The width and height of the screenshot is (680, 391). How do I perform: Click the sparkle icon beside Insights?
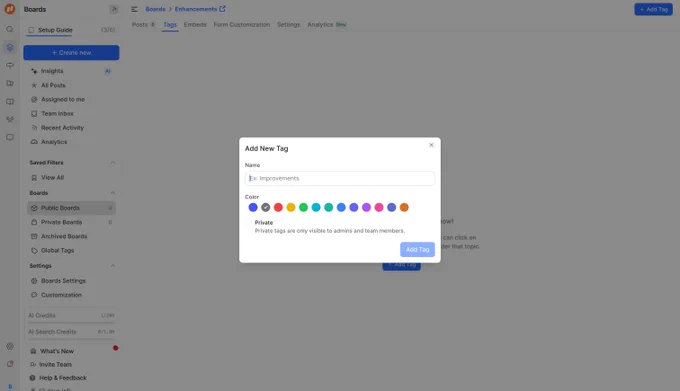click(x=34, y=71)
